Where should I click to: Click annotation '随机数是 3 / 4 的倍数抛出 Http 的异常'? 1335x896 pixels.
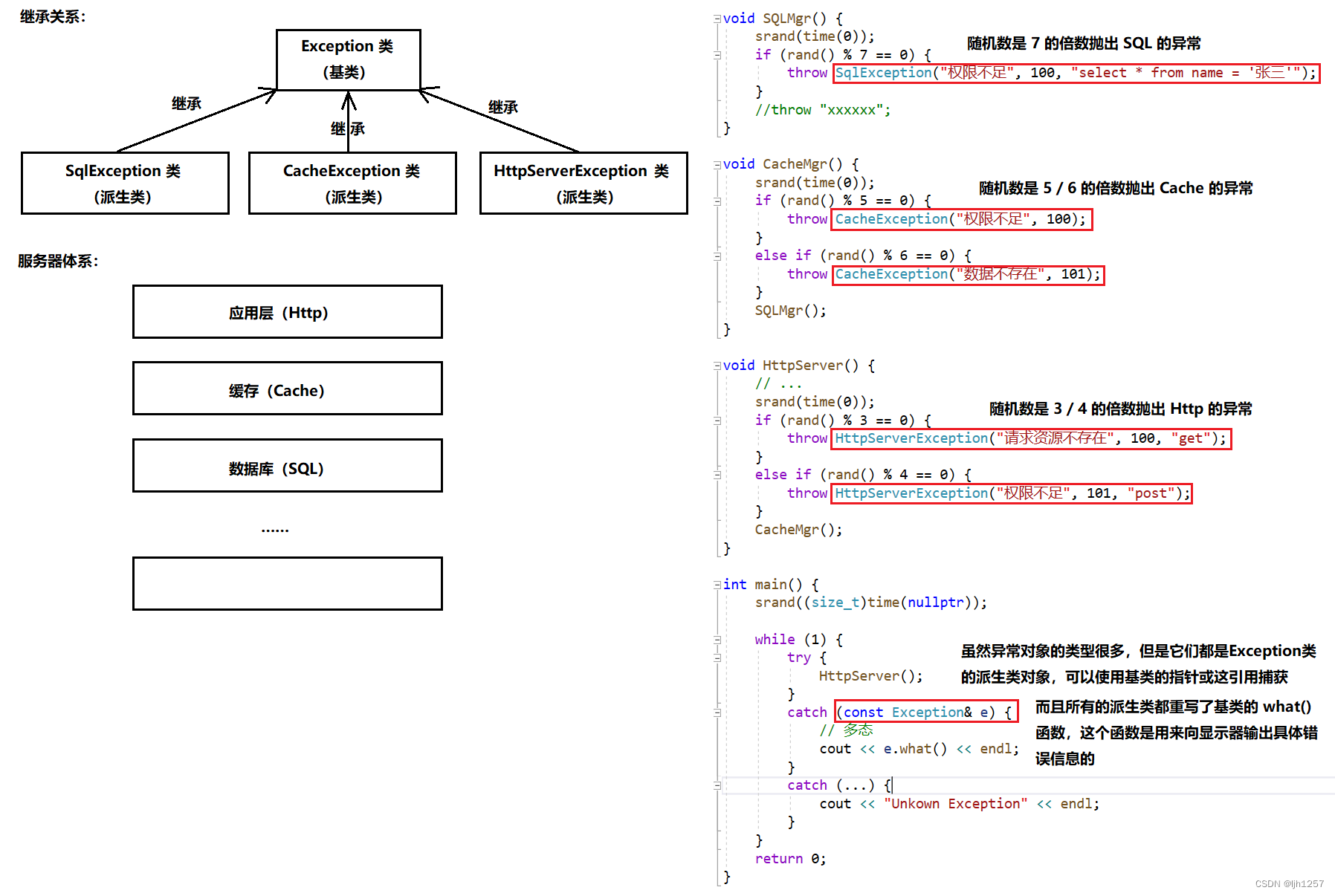(1120, 409)
